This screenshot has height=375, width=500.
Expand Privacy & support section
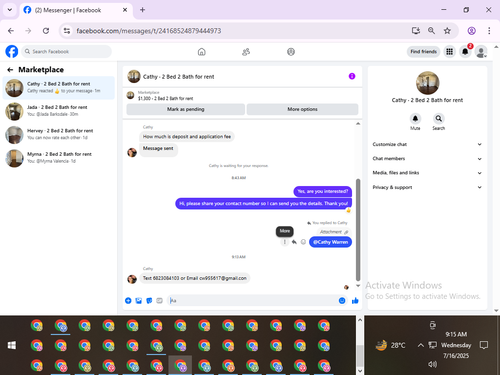[x=427, y=187]
